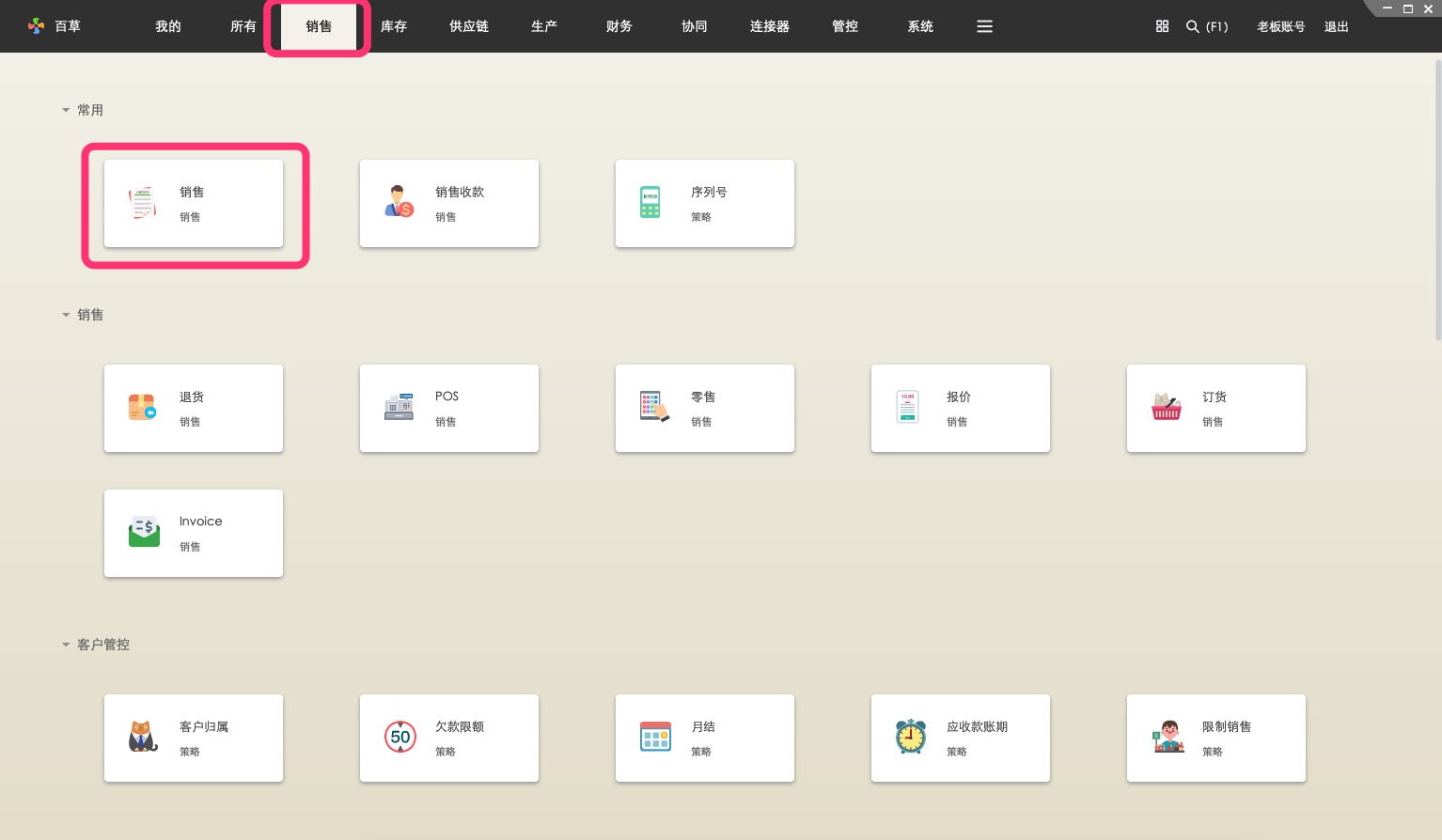The image size is (1442, 840).
Task: Open the 销售收款 payment collection icon
Action: point(399,203)
